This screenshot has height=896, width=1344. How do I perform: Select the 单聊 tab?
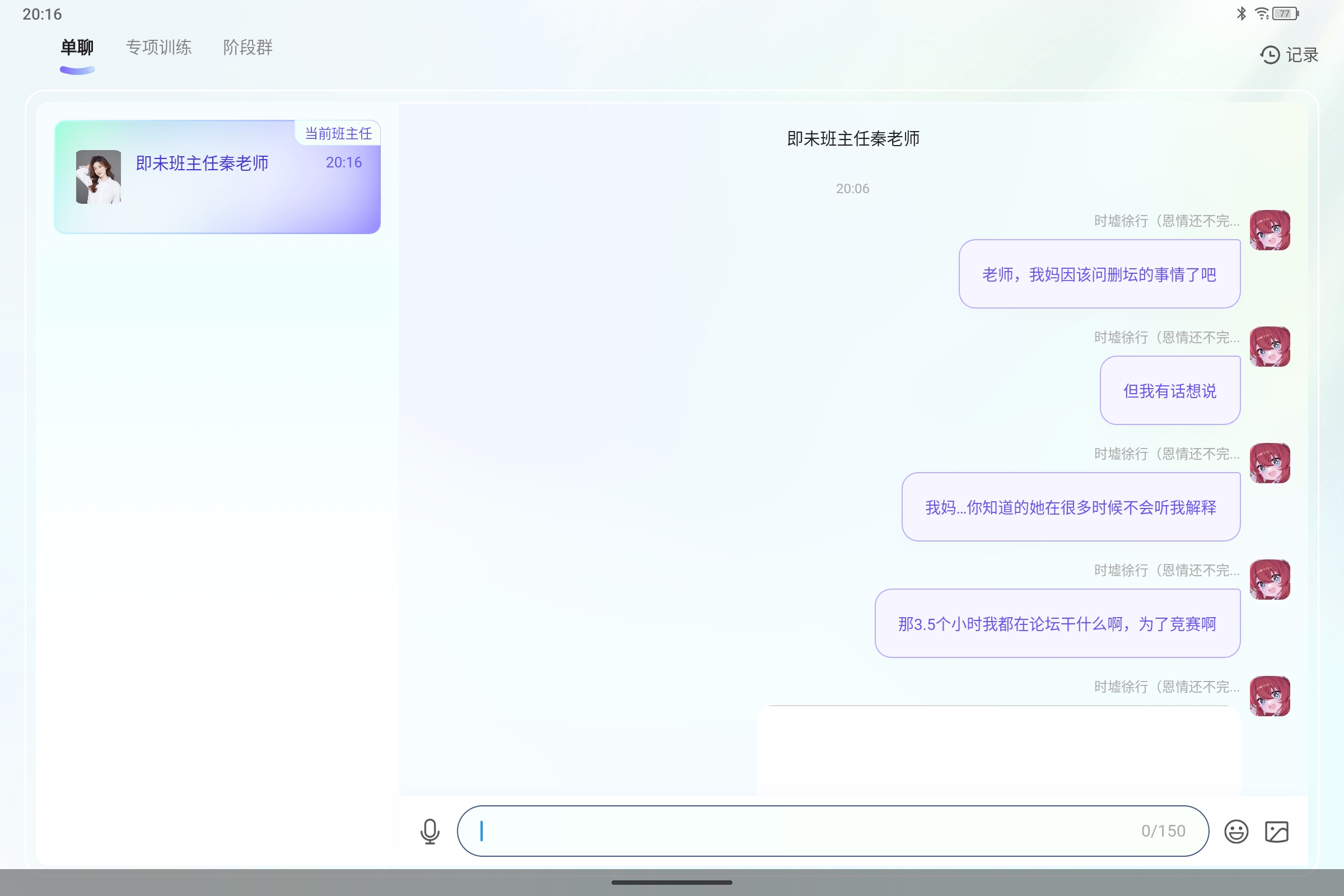(x=77, y=48)
